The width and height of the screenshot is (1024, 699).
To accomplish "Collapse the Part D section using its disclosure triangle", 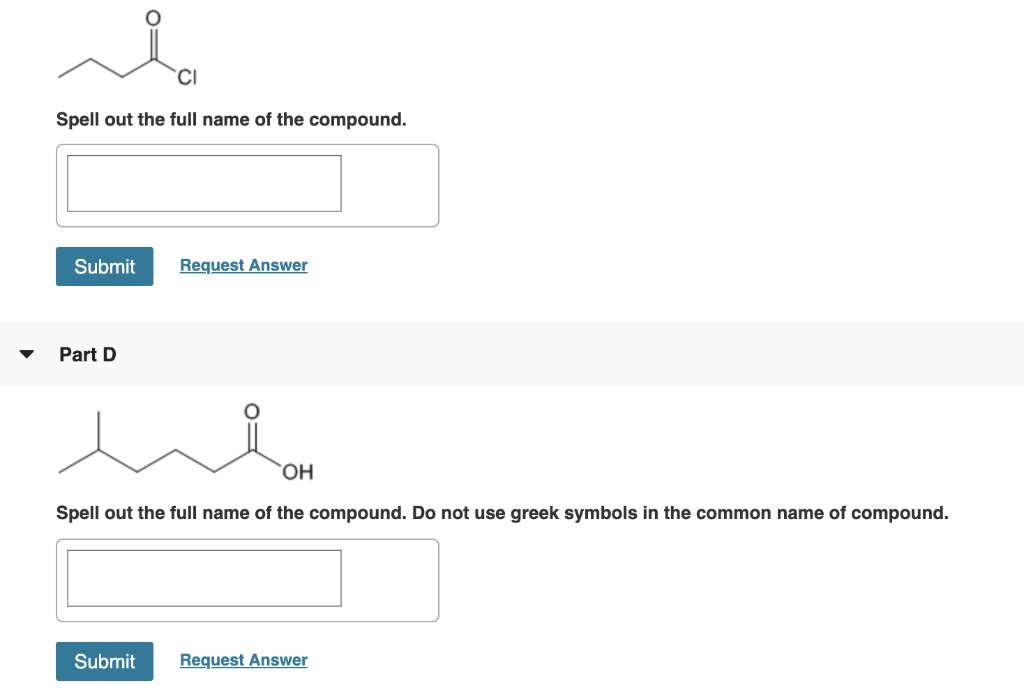I will [26, 353].
